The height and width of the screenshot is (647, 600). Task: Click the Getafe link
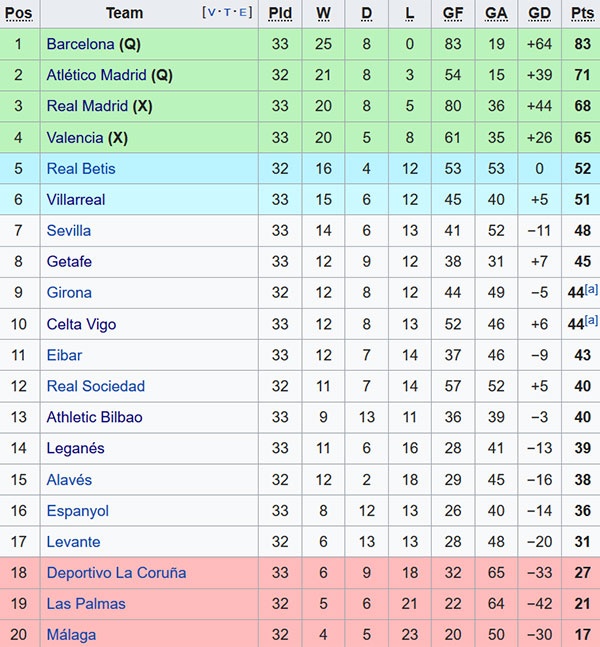coord(69,261)
